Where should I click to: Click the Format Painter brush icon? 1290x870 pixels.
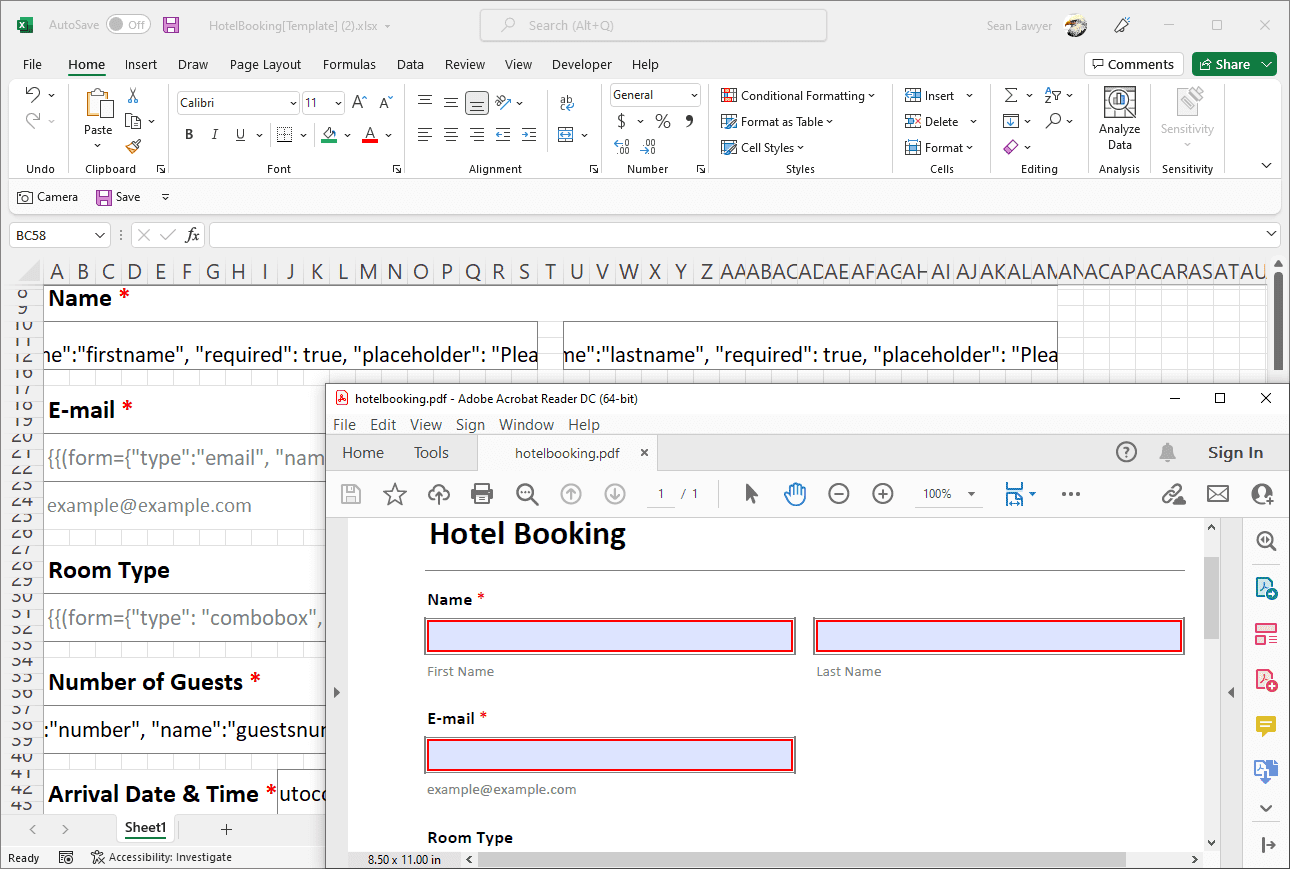[133, 146]
